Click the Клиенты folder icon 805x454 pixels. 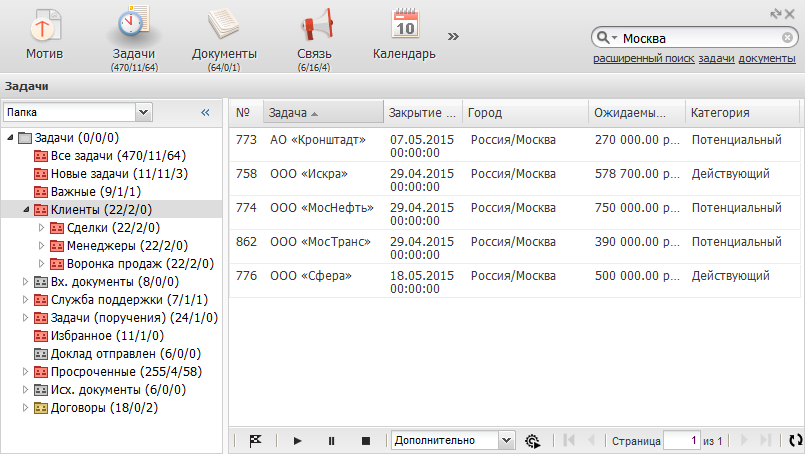(41, 210)
